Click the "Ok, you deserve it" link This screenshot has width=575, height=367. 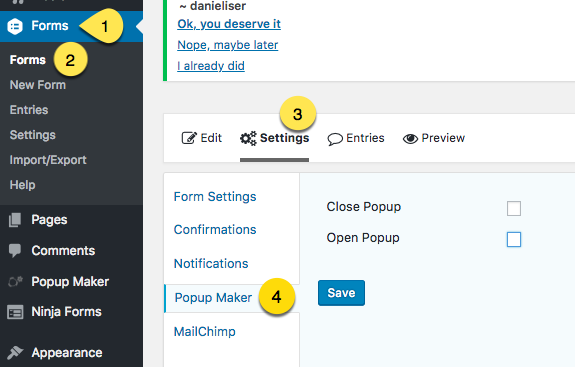pos(229,24)
